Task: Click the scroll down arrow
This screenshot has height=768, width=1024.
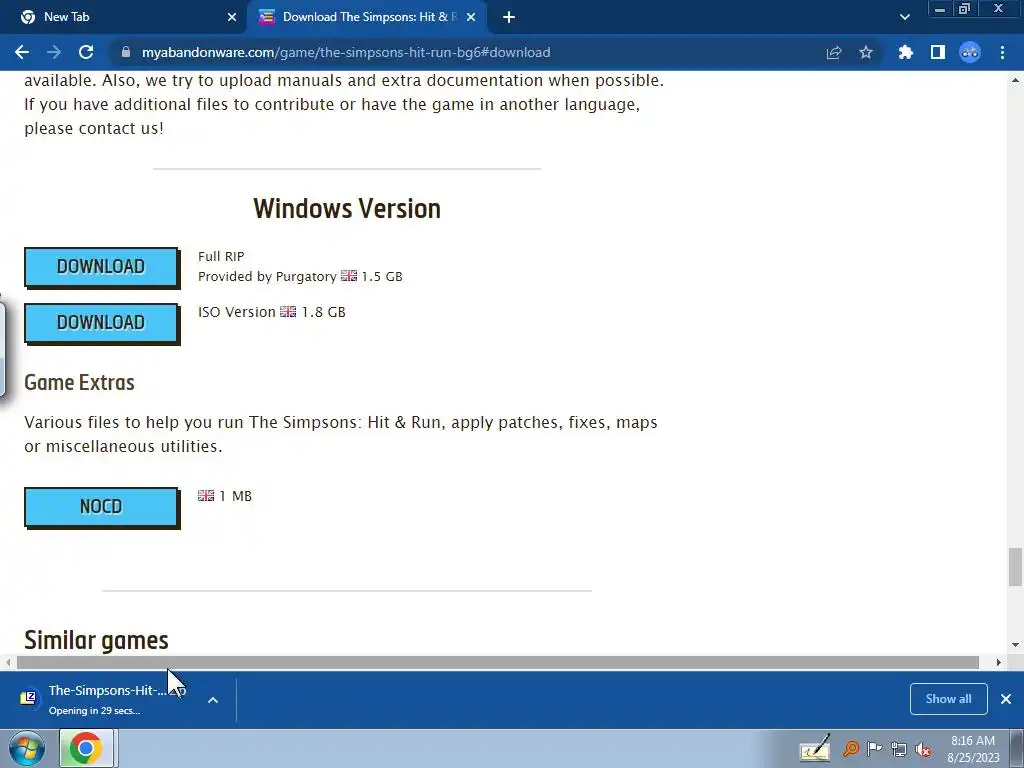Action: [x=1015, y=645]
